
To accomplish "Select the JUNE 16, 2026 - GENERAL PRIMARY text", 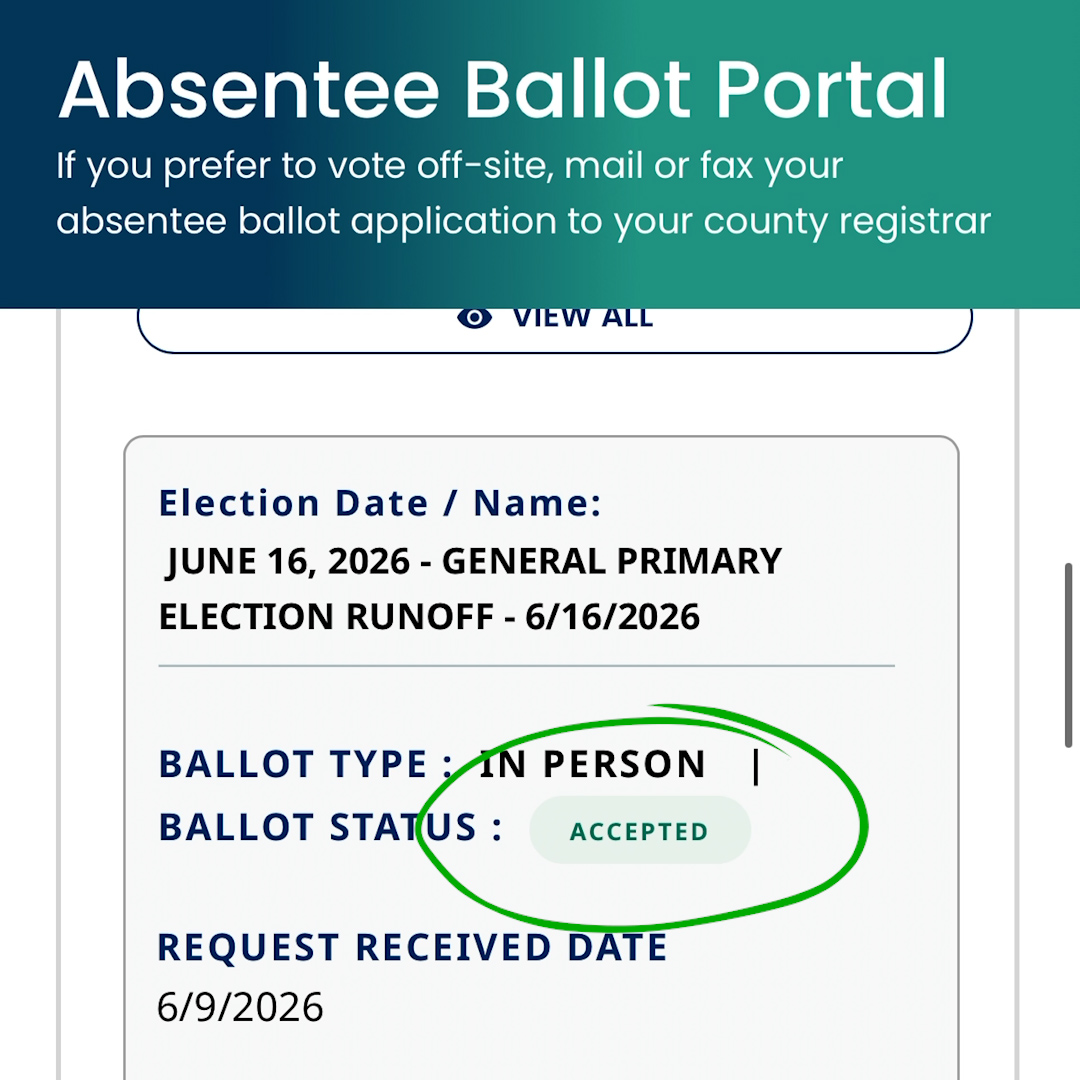I will coord(473,561).
